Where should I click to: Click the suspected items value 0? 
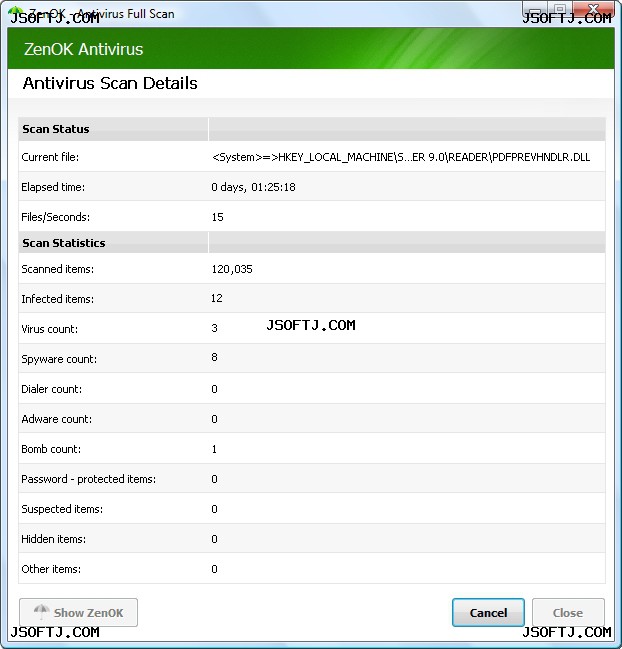click(214, 509)
